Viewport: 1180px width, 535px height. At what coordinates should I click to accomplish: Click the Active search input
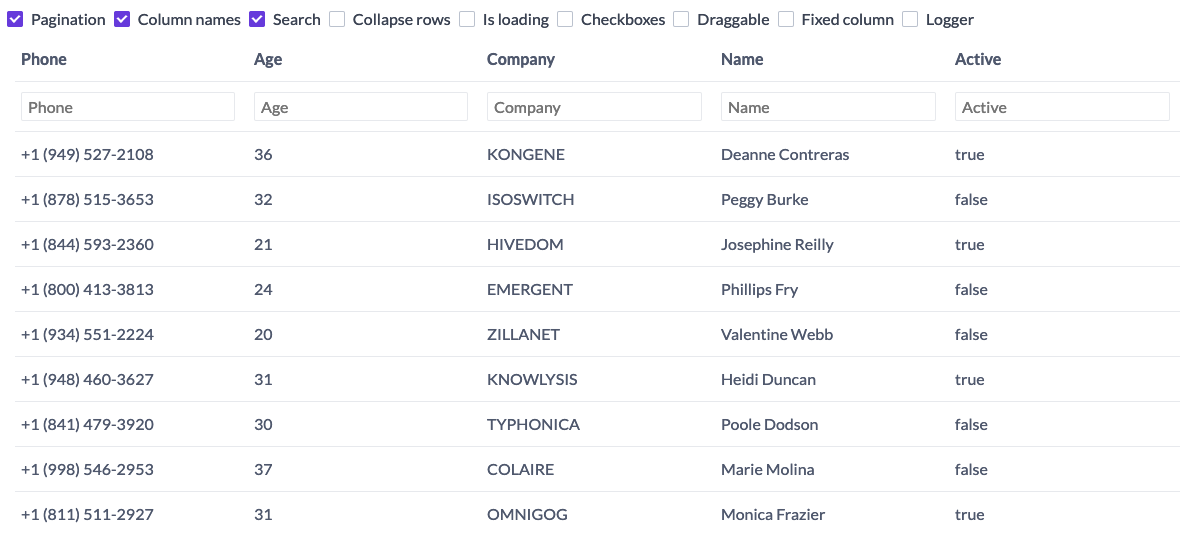click(x=1063, y=107)
